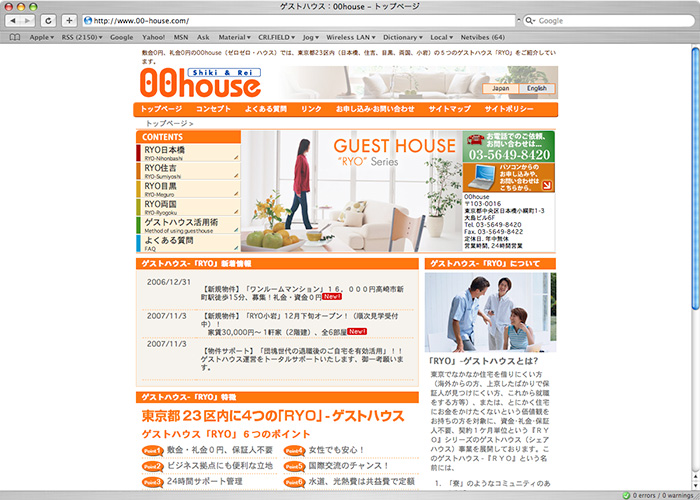Click the GUEST HOUSE RYO Series hero image
This screenshot has width=700, height=500.
[x=351, y=192]
